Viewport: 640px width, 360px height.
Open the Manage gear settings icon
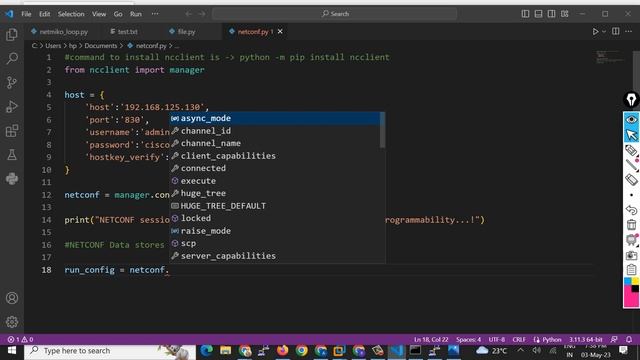(12, 322)
